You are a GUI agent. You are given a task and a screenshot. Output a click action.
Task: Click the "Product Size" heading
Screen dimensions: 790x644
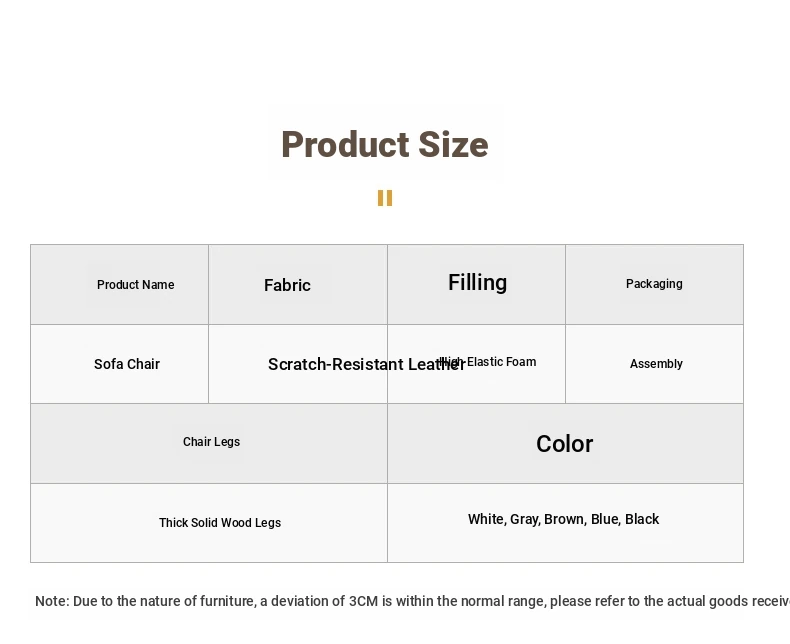tap(384, 145)
